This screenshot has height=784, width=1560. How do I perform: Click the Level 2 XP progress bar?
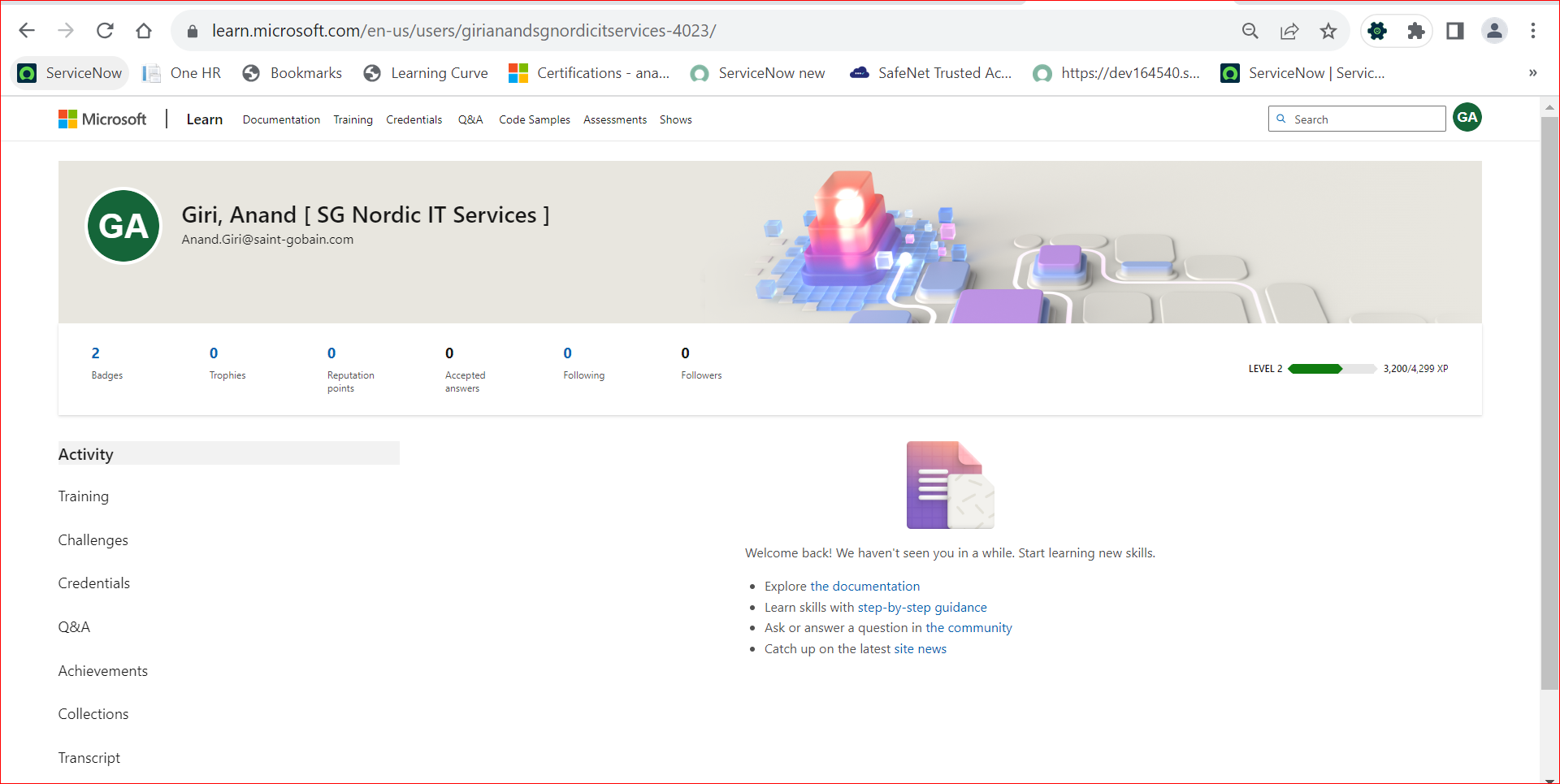click(x=1332, y=369)
